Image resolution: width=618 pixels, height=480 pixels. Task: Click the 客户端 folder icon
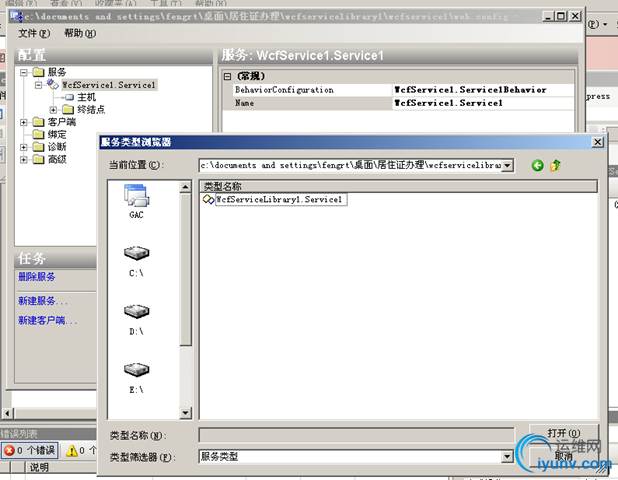coord(38,122)
